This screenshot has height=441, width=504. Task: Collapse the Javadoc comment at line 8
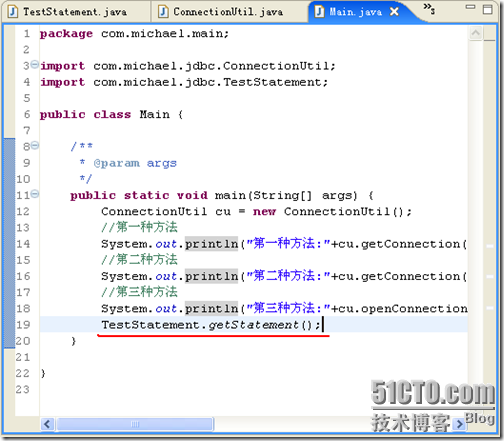point(35,145)
